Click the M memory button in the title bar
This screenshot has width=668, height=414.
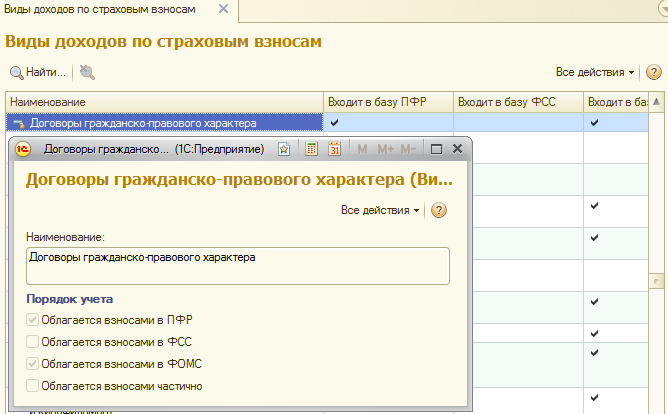pos(363,149)
